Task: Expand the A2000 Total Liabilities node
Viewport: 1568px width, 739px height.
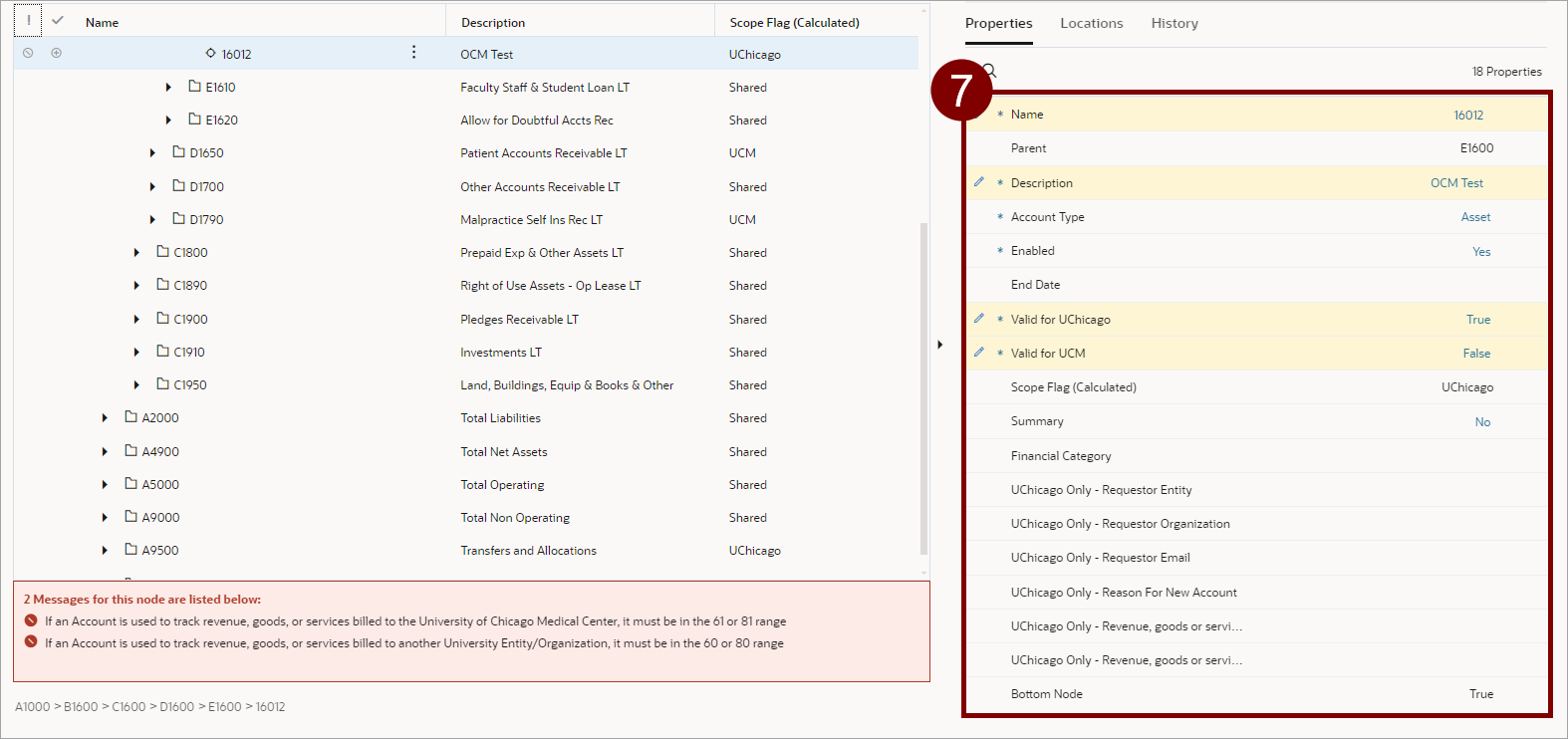Action: 105,418
